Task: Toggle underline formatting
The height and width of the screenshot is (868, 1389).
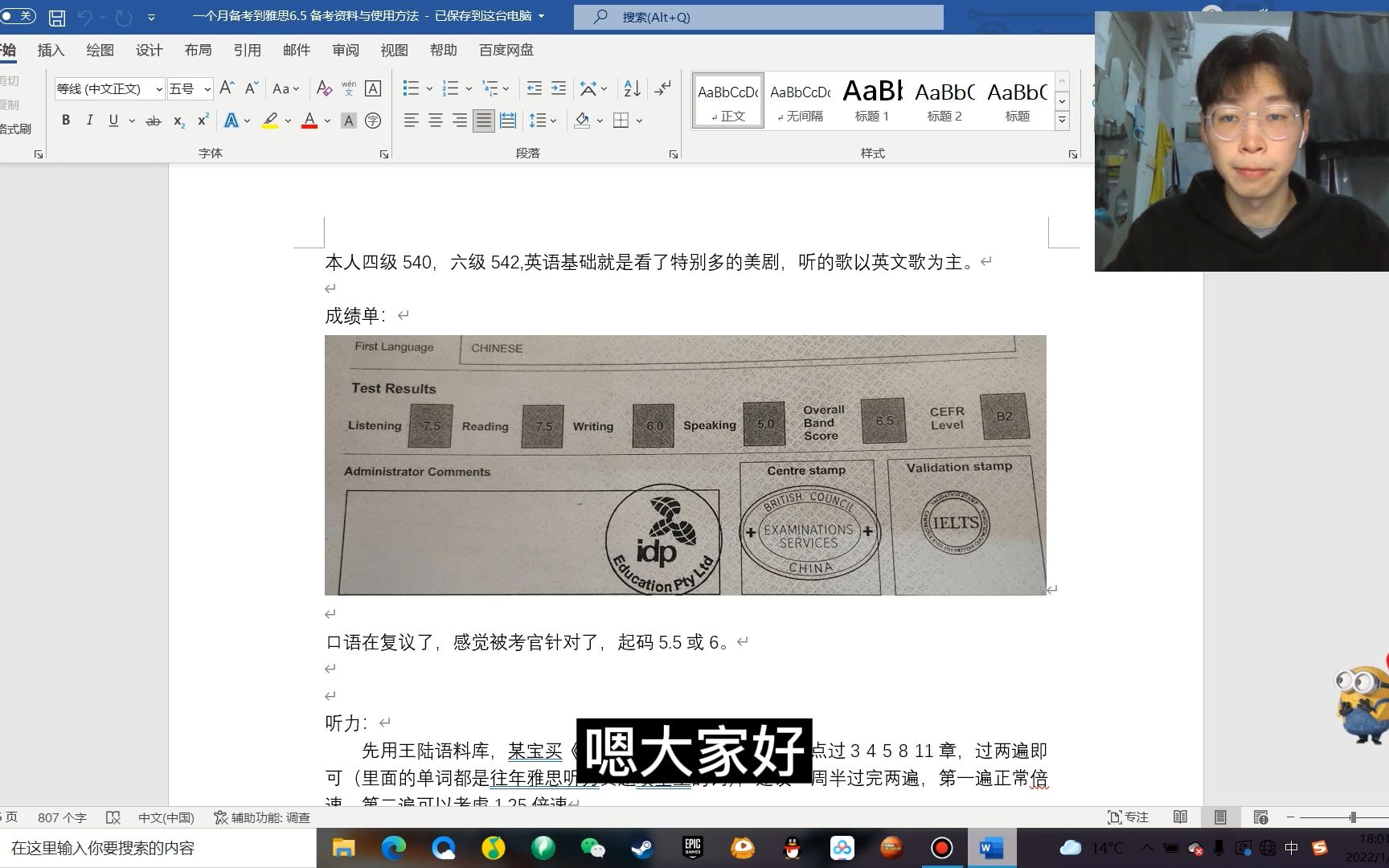Action: click(113, 121)
